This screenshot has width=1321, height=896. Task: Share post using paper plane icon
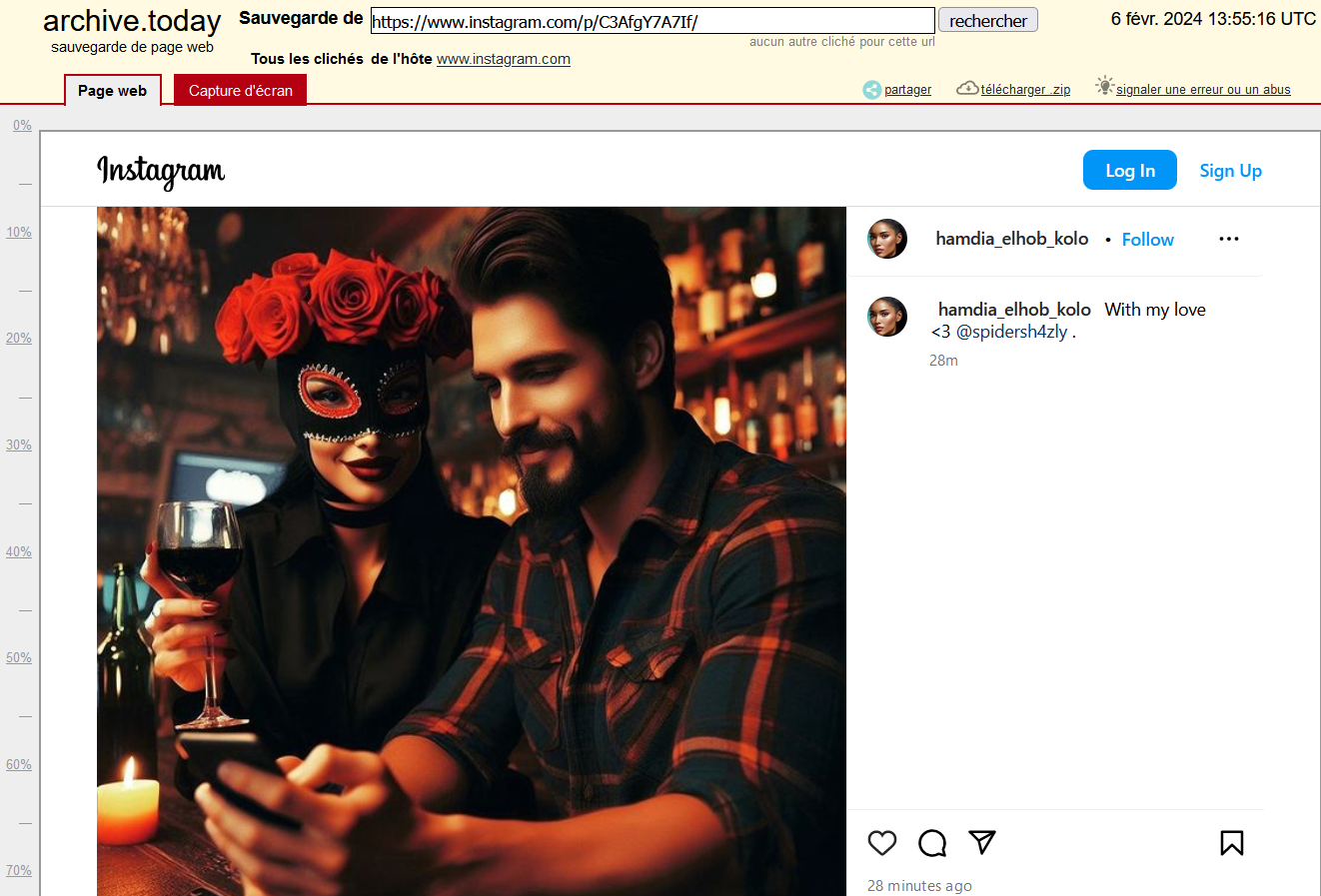982,842
